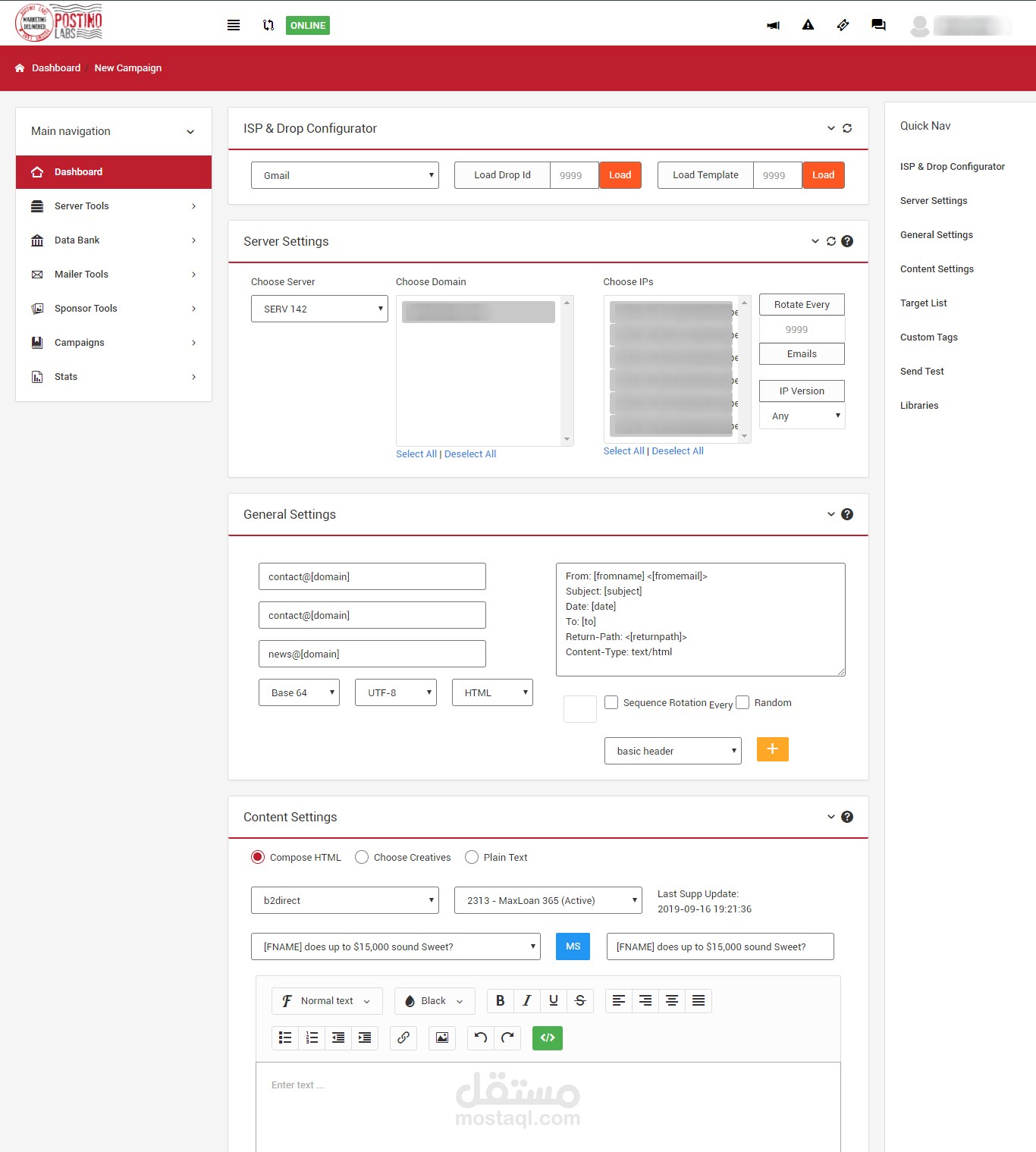
Task: Toggle underline formatting in editor
Action: [x=554, y=1000]
